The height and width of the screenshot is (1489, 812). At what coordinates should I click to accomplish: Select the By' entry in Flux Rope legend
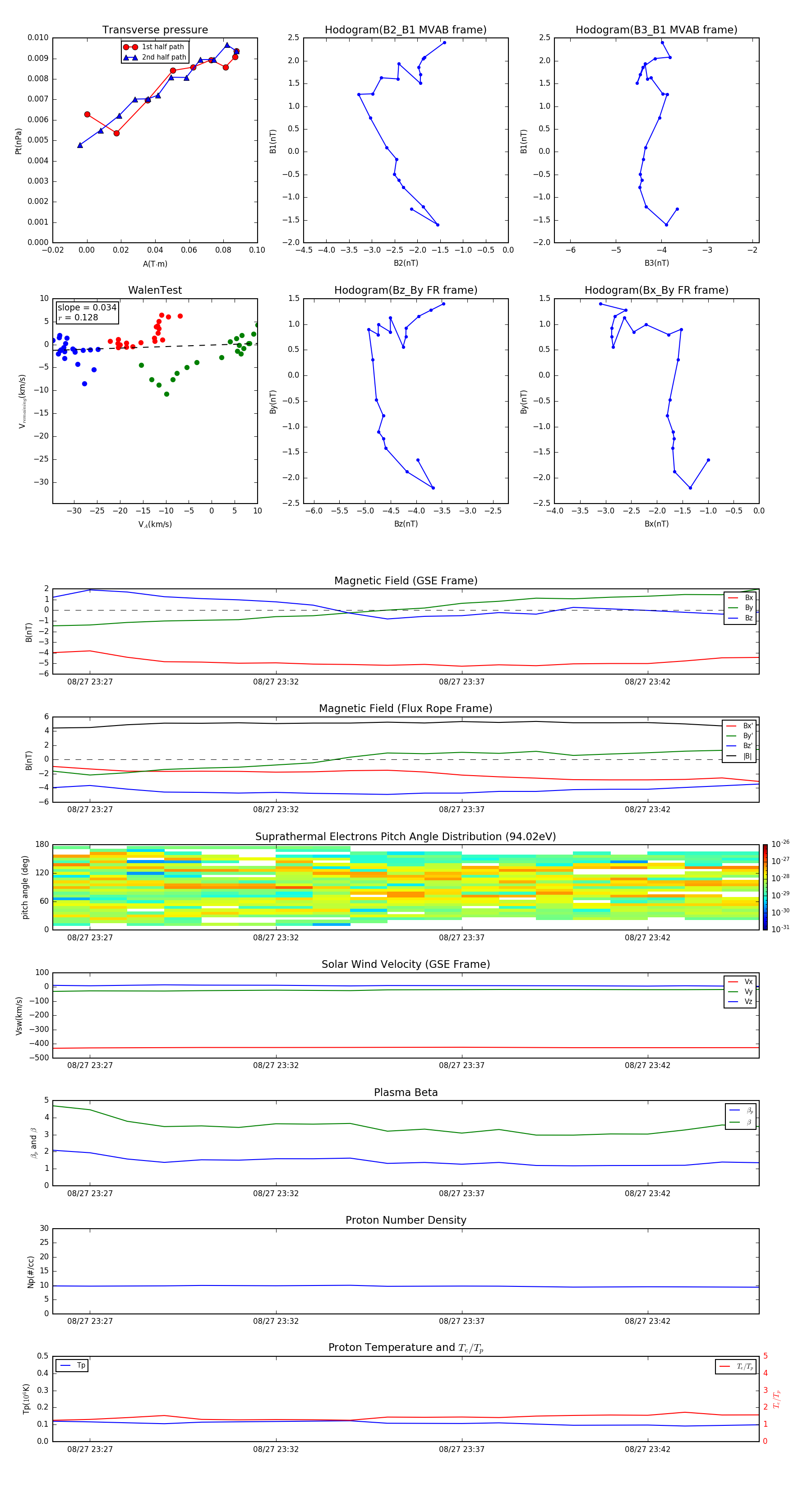(740, 736)
